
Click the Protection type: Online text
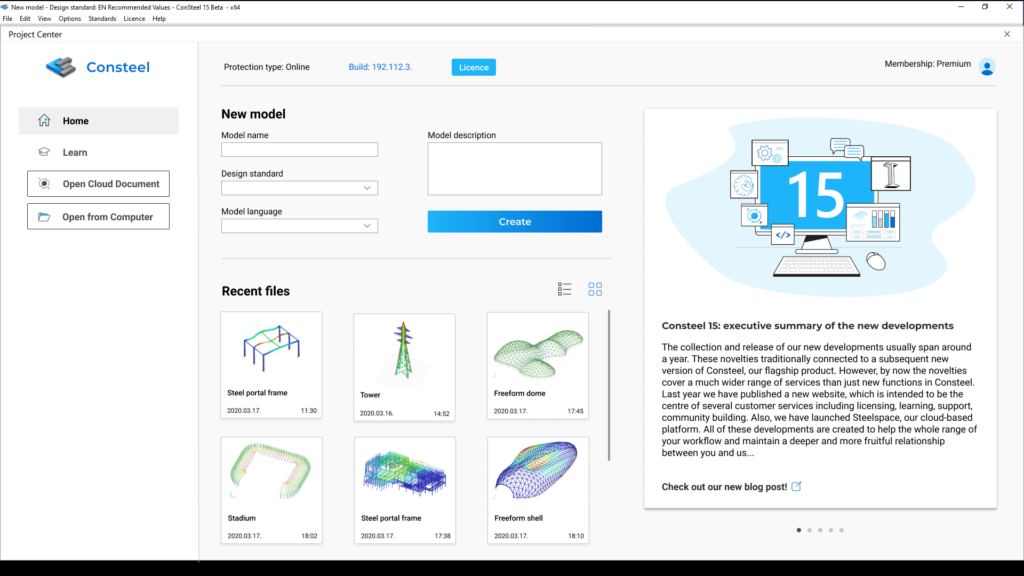click(266, 67)
